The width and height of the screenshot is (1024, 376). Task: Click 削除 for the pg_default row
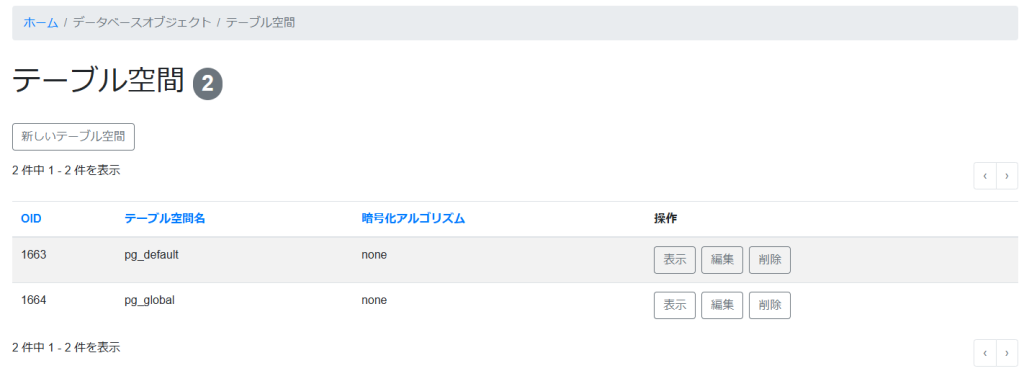coord(770,260)
